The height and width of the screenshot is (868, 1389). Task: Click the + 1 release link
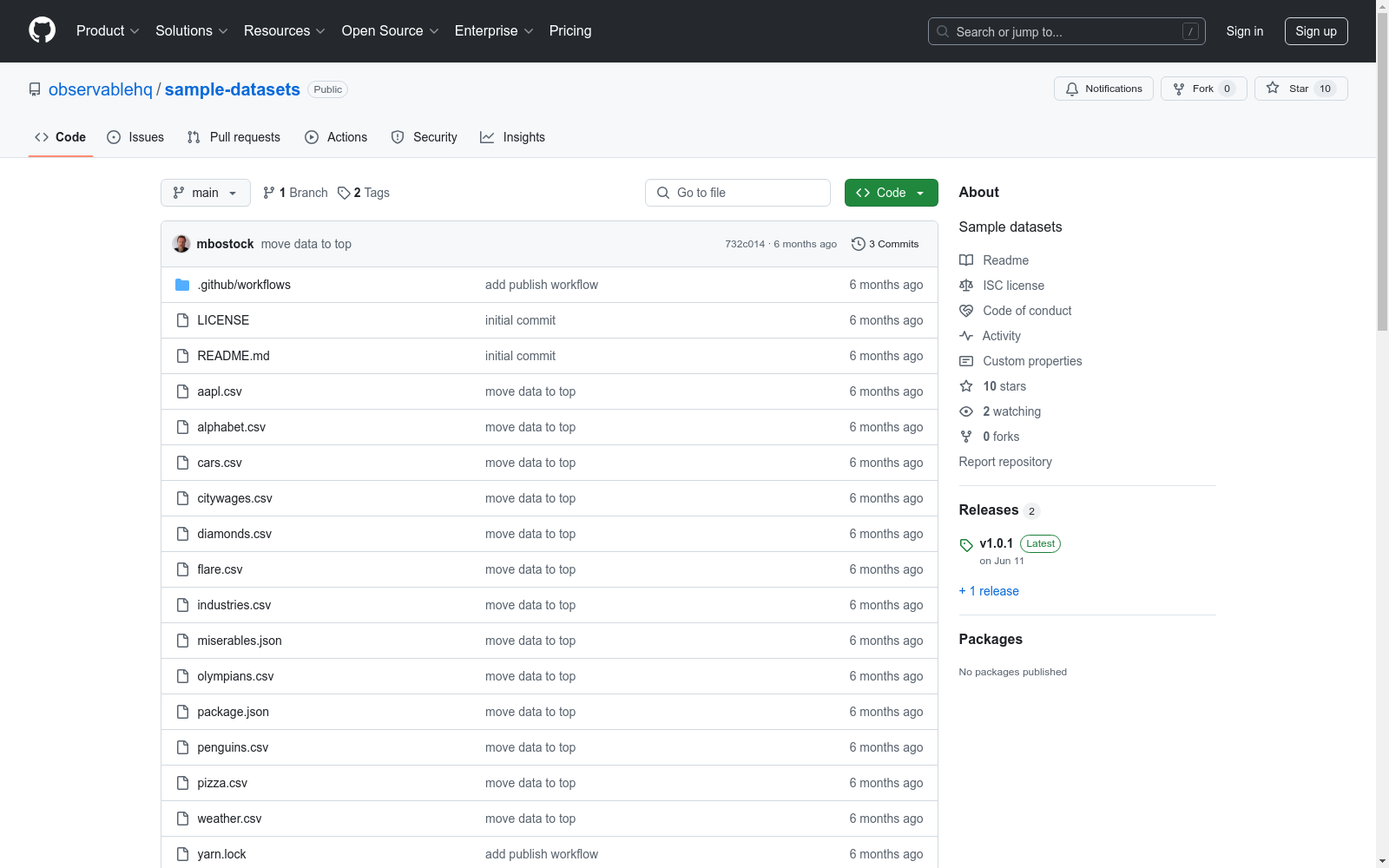(x=989, y=591)
